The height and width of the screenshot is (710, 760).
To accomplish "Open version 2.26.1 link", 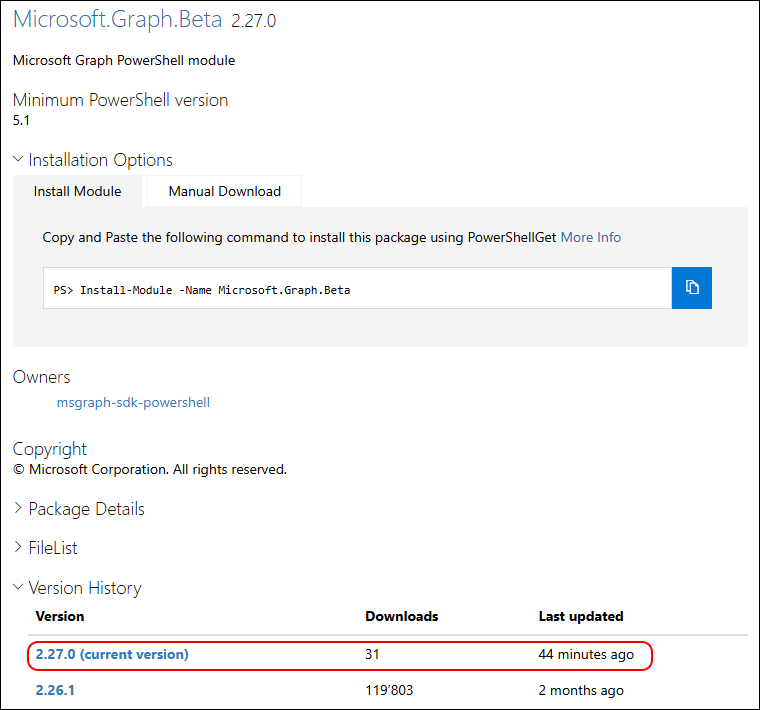I will coord(55,690).
